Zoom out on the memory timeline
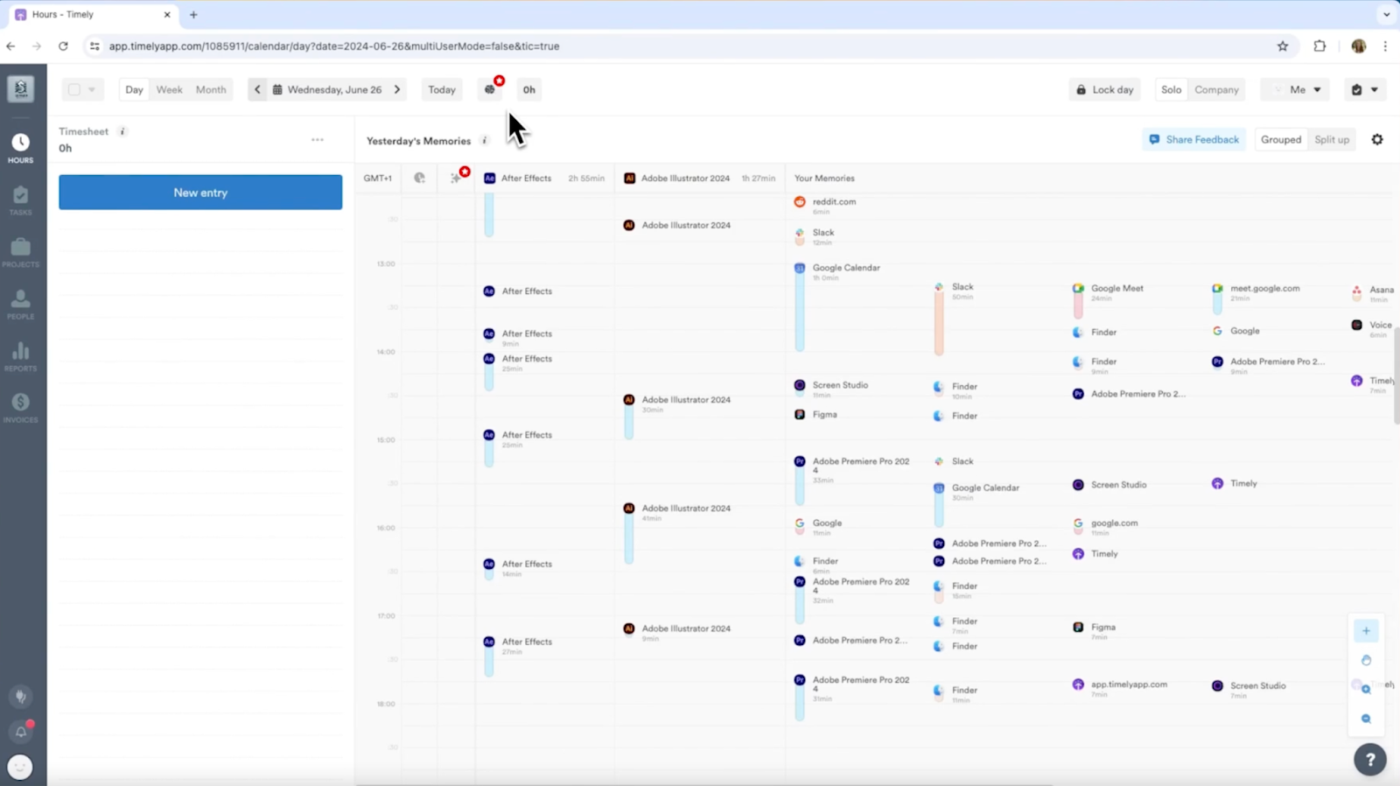 (x=1366, y=719)
